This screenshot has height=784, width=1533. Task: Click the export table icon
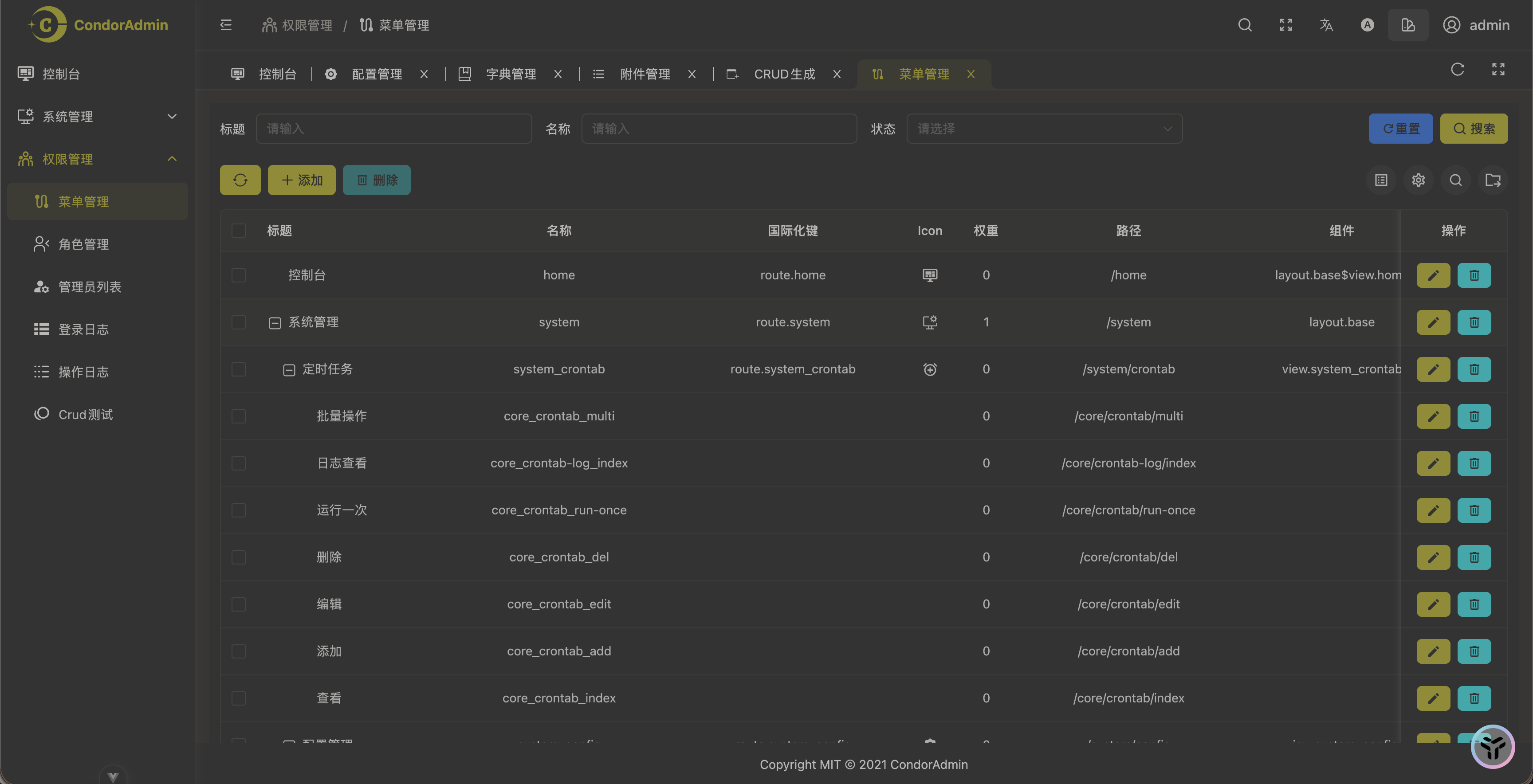pyautogui.click(x=1493, y=180)
